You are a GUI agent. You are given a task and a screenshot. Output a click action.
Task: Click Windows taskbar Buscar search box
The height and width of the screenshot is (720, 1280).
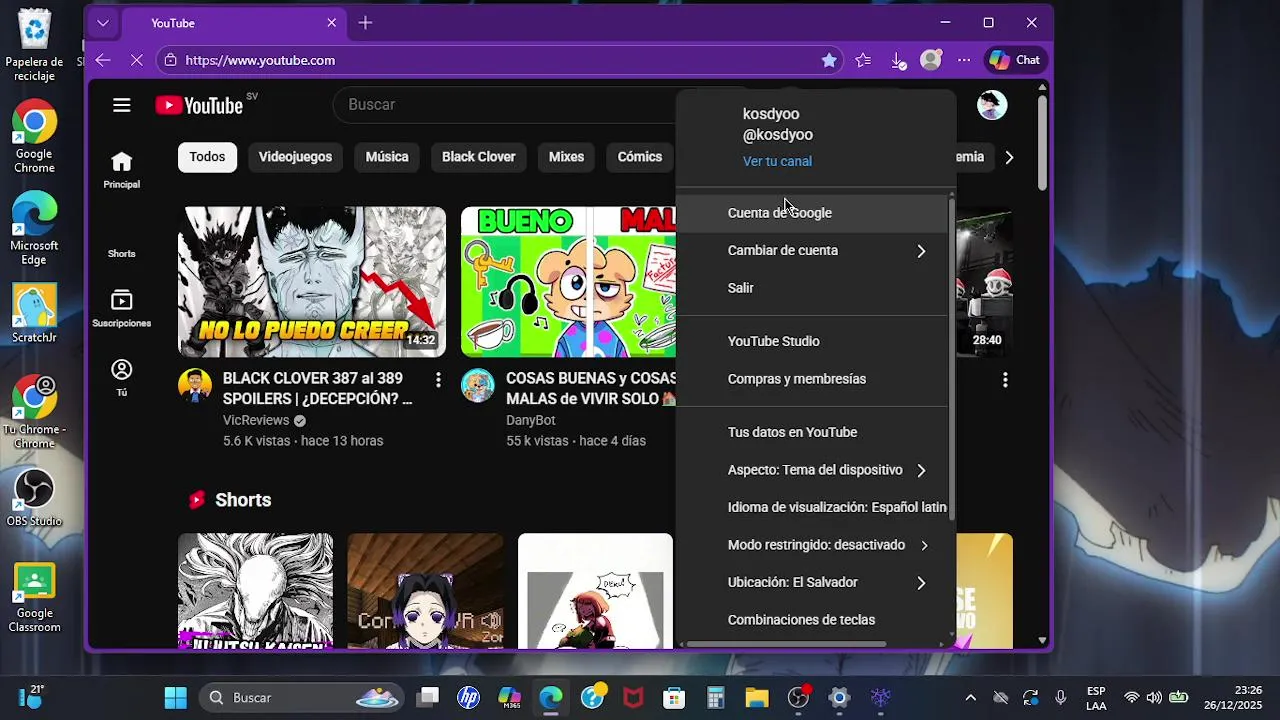pyautogui.click(x=300, y=697)
